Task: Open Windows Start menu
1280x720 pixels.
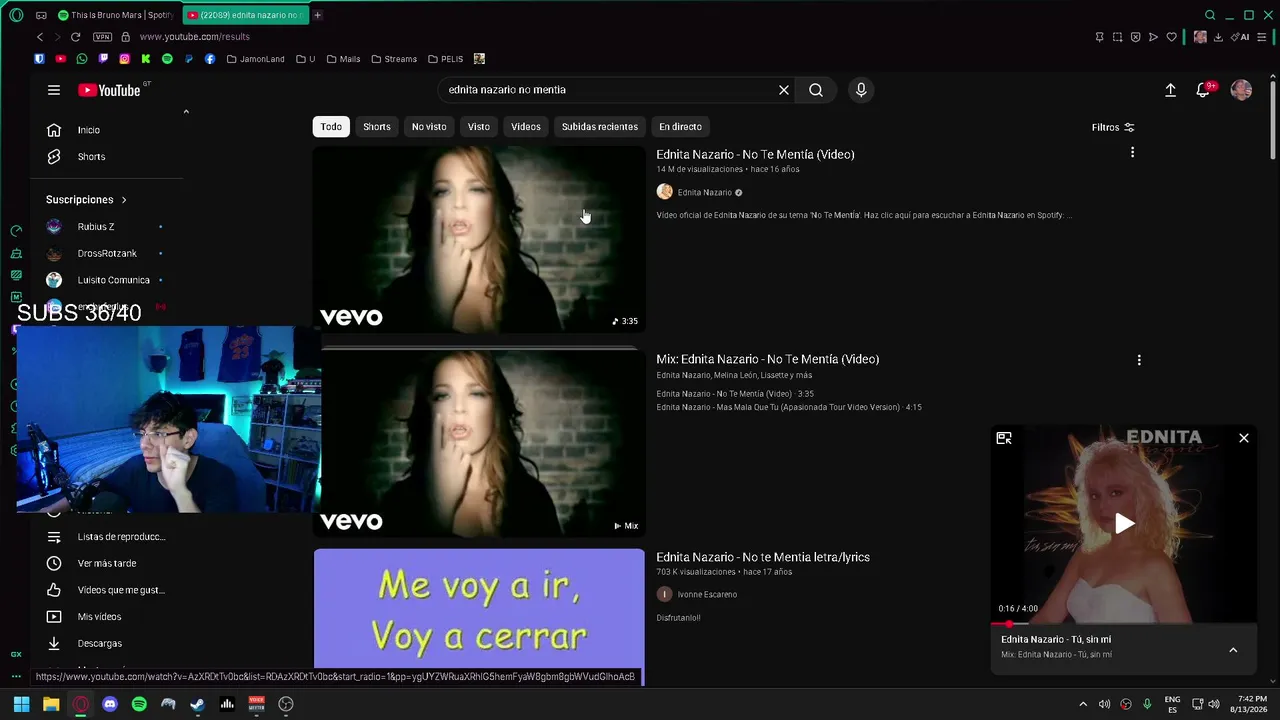Action: pos(21,704)
